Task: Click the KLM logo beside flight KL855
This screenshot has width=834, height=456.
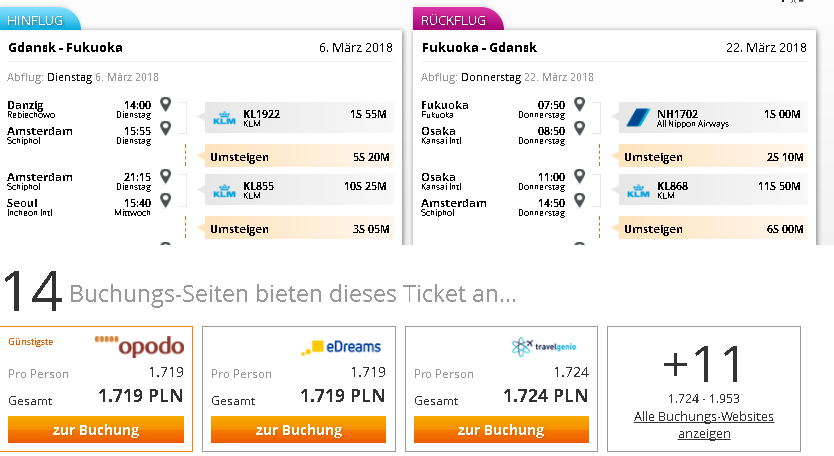Action: click(224, 190)
